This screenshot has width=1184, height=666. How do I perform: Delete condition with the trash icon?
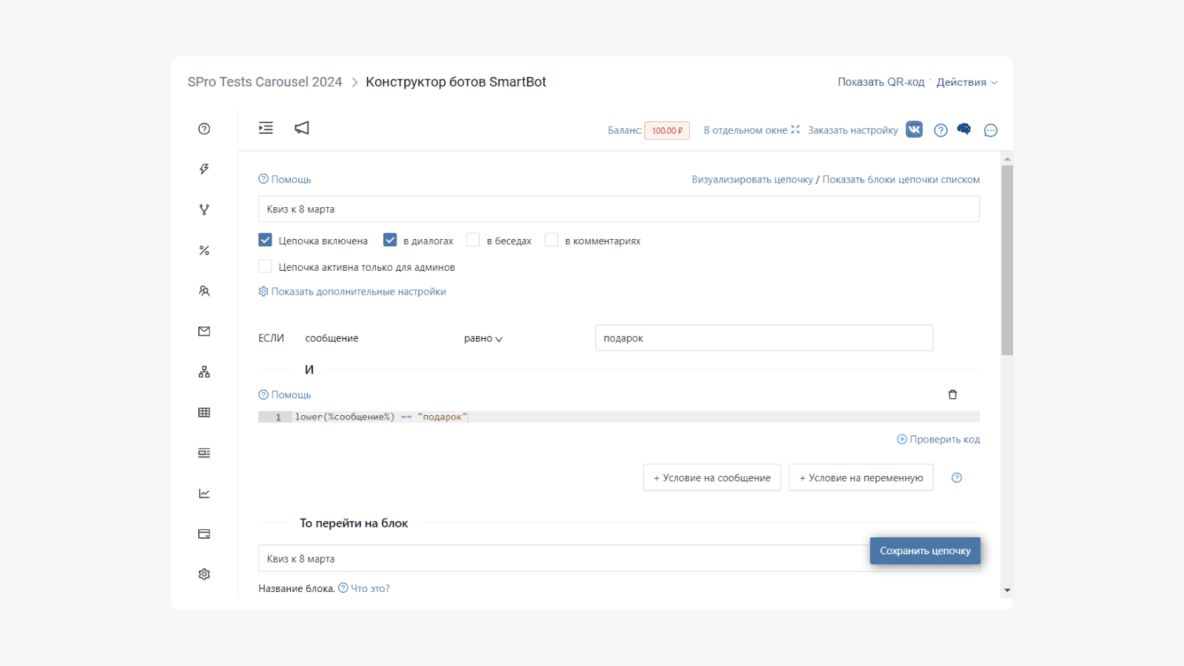[x=952, y=394]
